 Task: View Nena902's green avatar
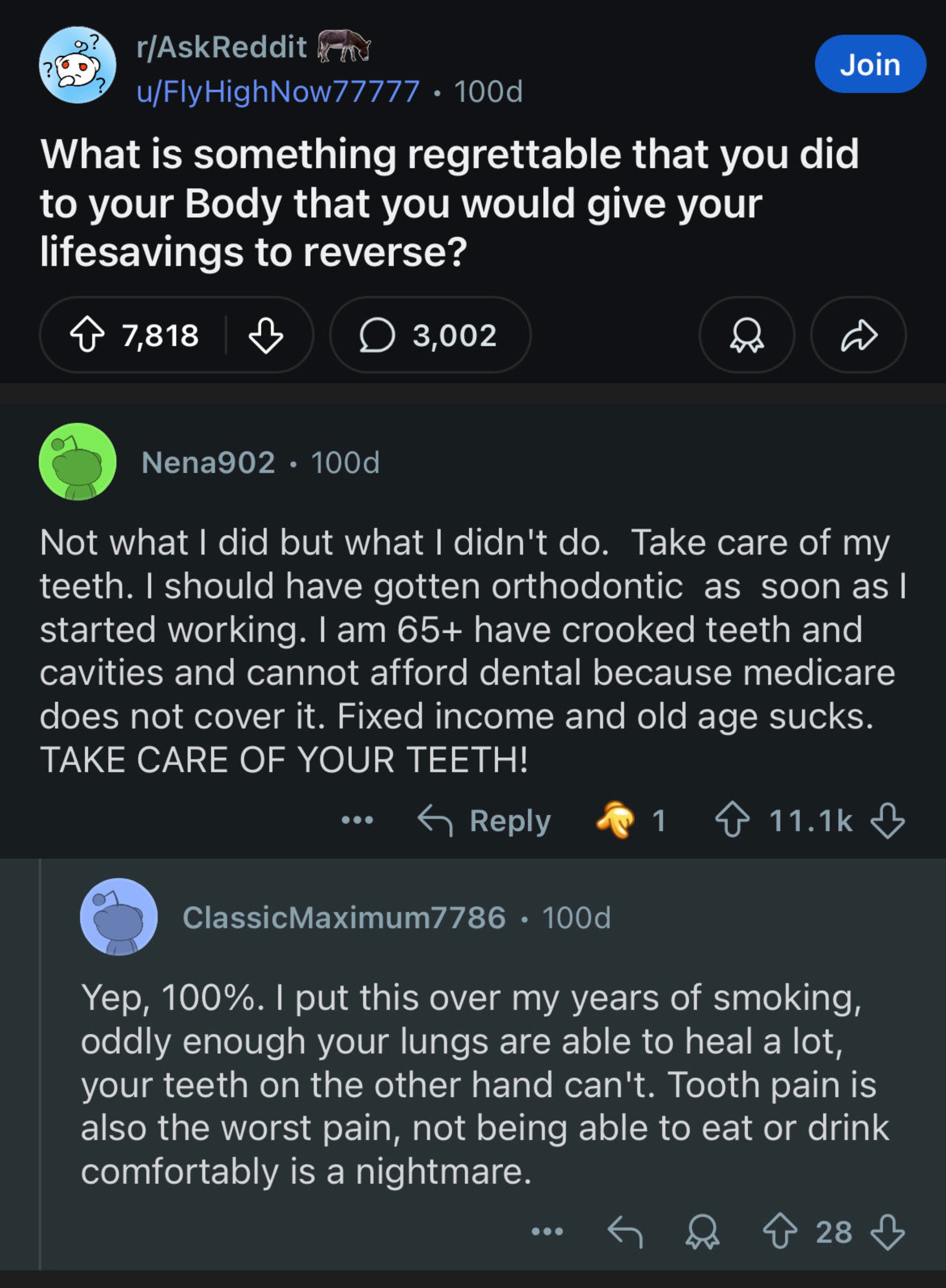pyautogui.click(x=77, y=462)
